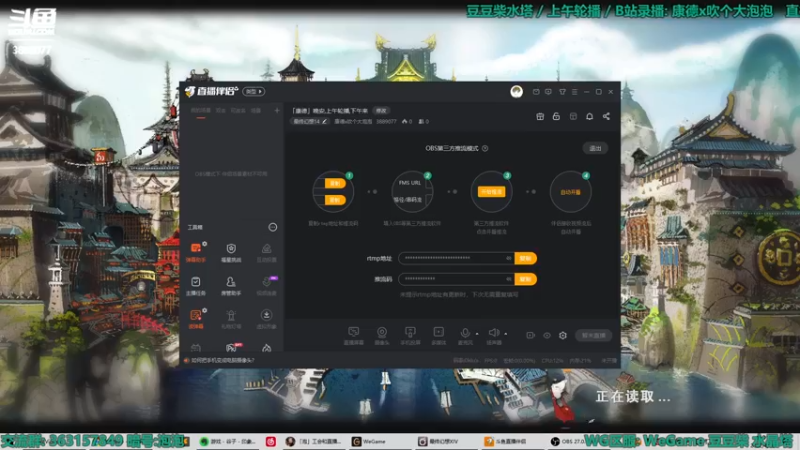Add screen capture source from bottom toolbar
Image resolution: width=800 pixels, height=450 pixels.
(354, 335)
